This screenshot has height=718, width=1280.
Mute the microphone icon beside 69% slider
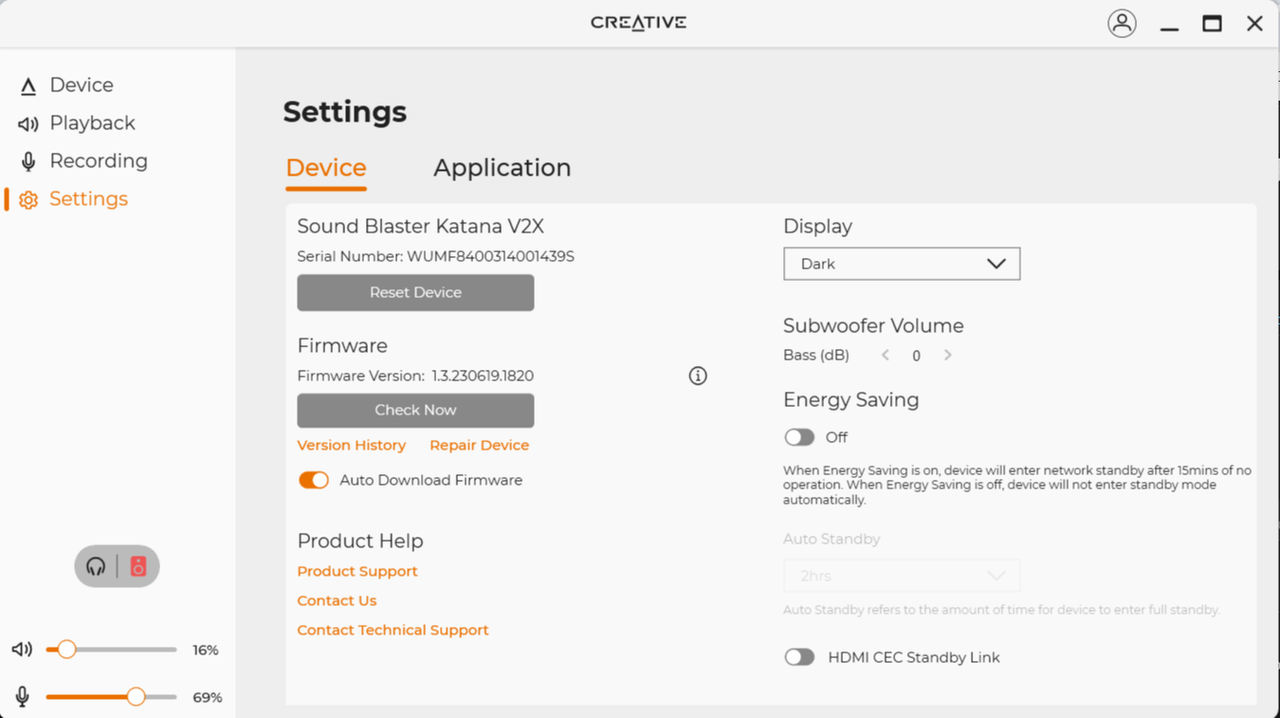click(x=22, y=697)
